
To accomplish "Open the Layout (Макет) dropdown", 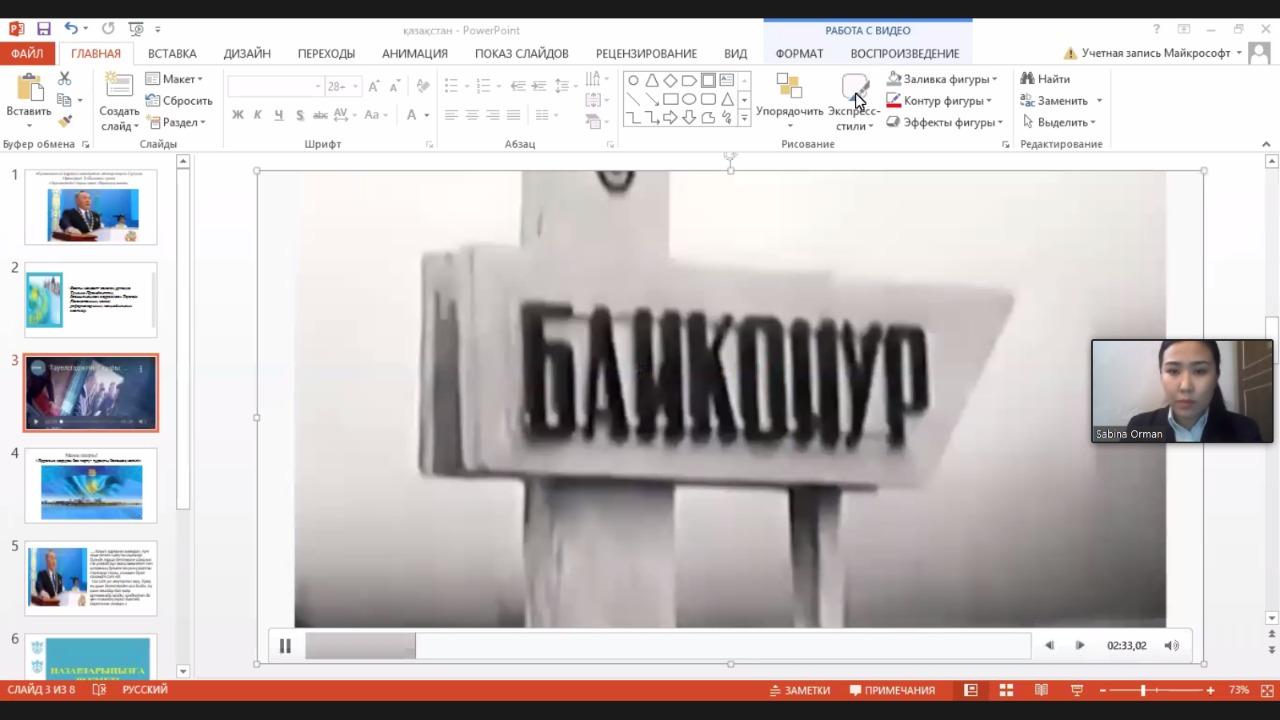I will point(174,79).
